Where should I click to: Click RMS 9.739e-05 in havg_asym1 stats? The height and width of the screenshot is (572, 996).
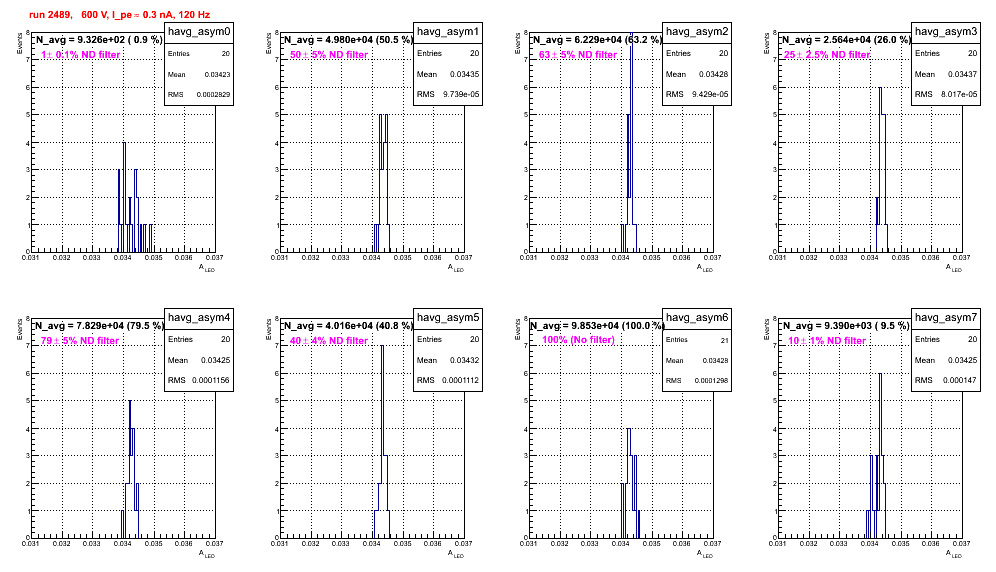[x=448, y=95]
